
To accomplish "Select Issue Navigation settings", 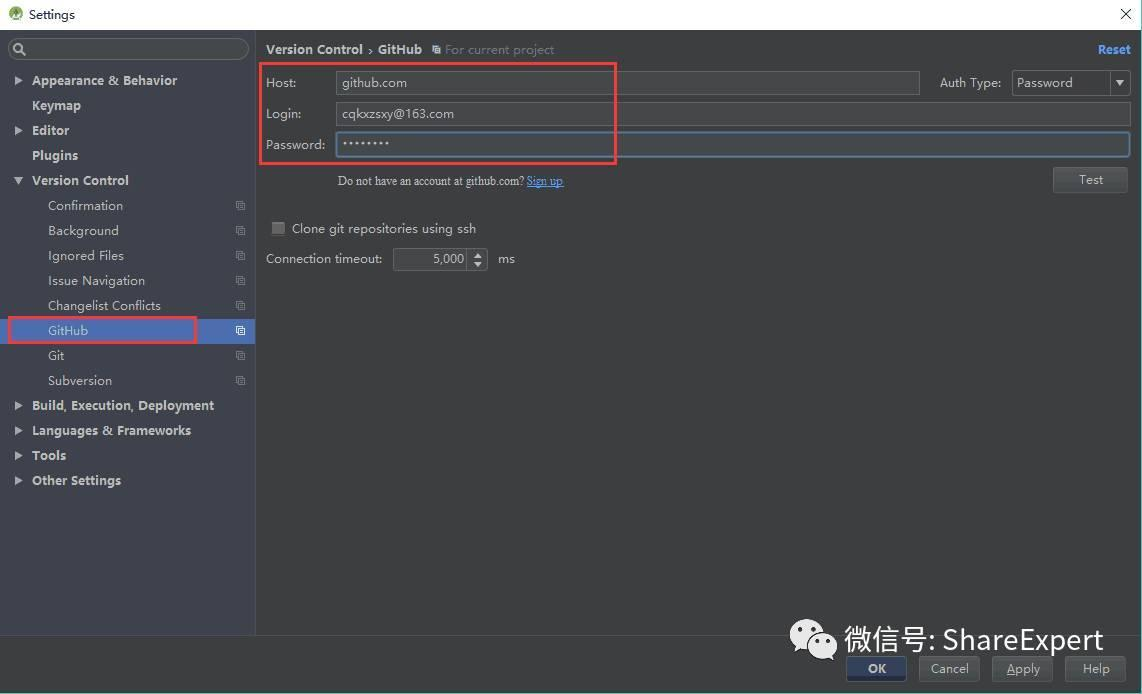I will click(96, 281).
